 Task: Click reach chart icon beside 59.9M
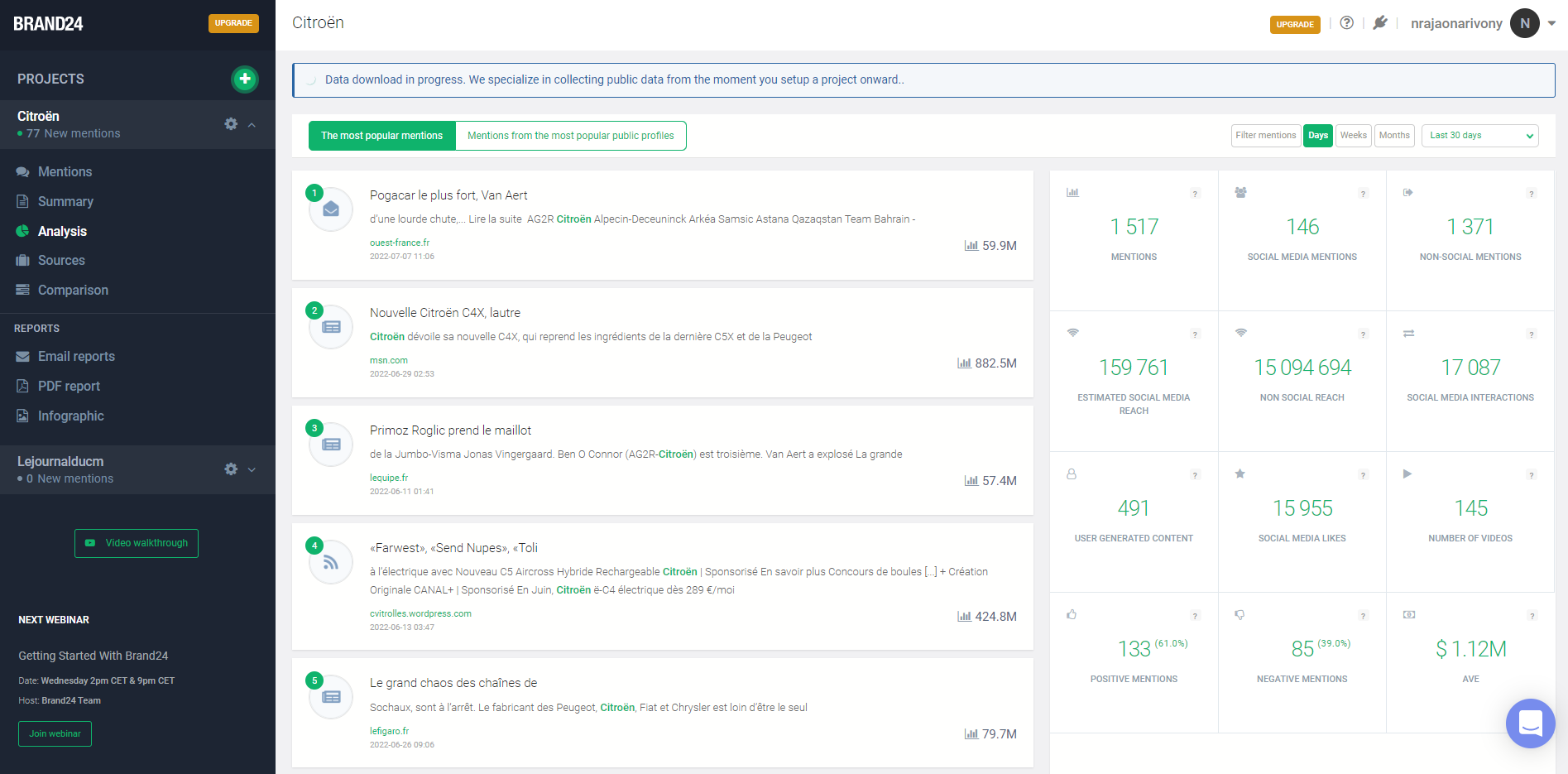click(x=971, y=246)
